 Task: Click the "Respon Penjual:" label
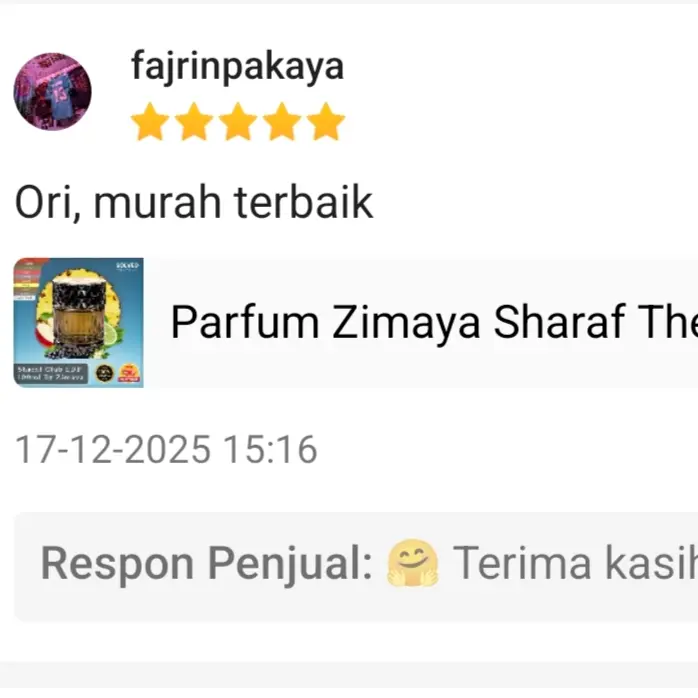pos(206,564)
